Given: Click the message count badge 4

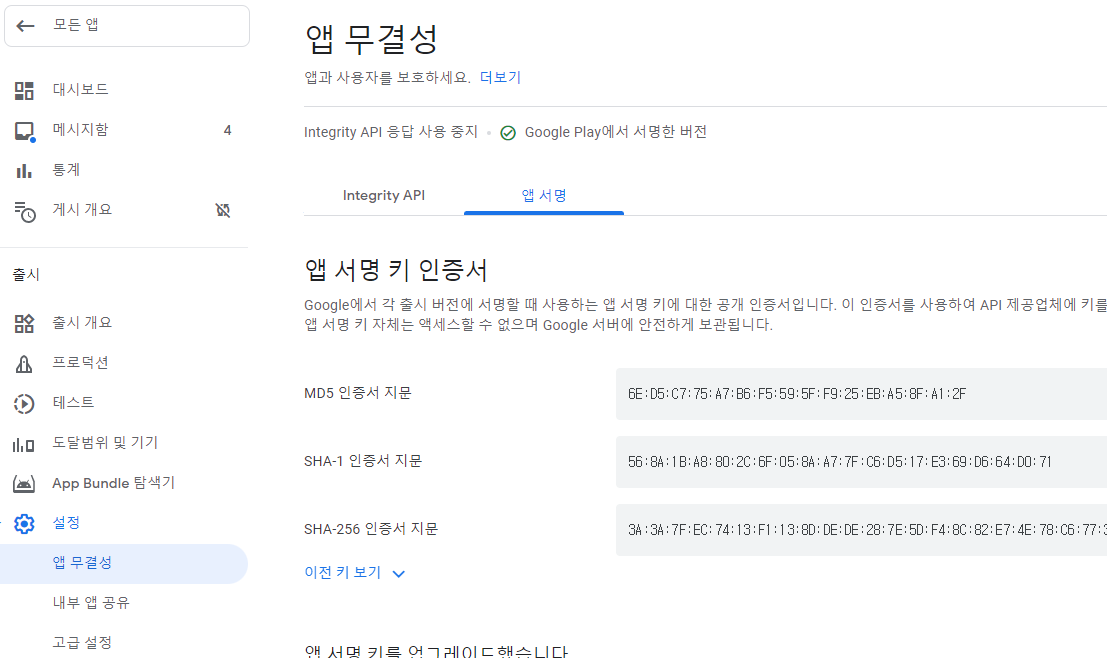Looking at the screenshot, I should point(227,130).
